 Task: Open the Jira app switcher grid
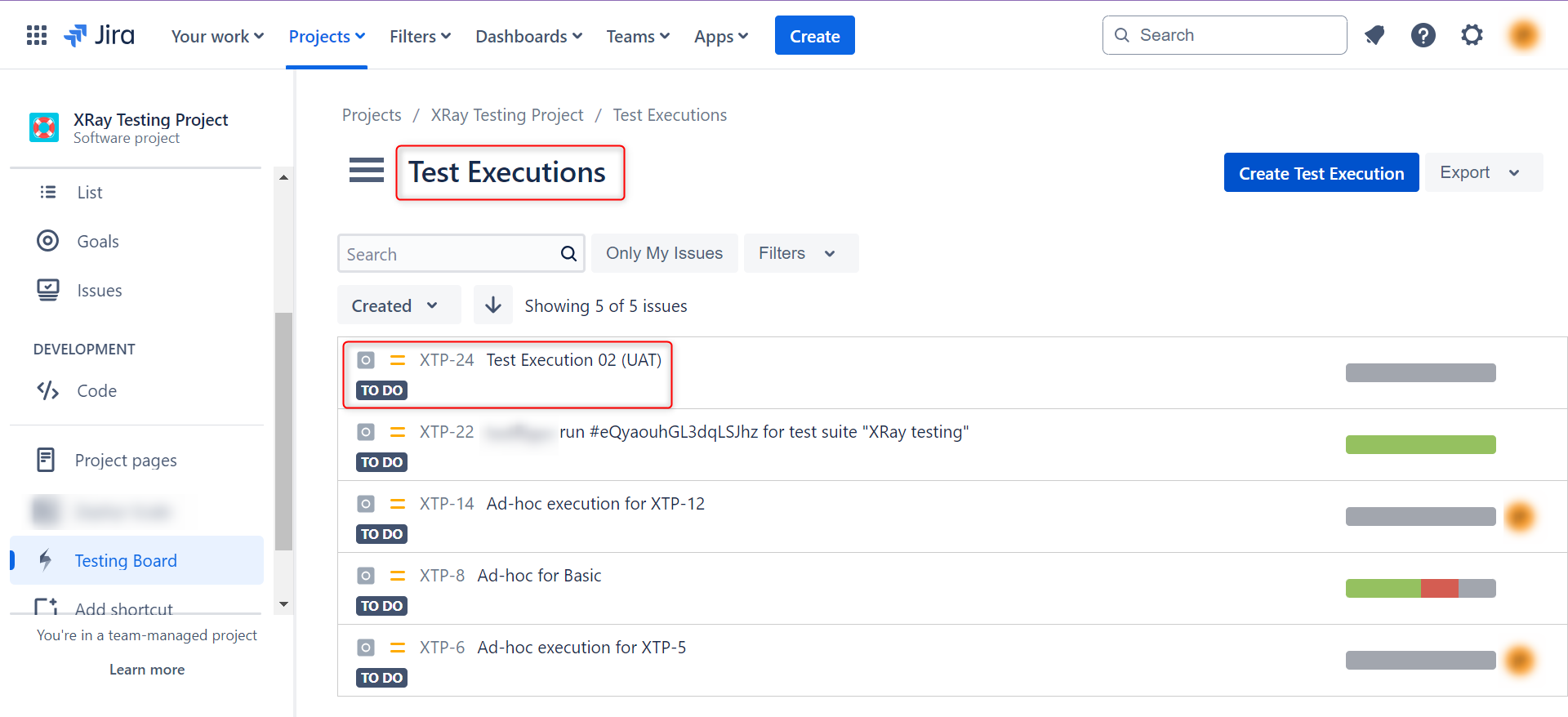(37, 35)
